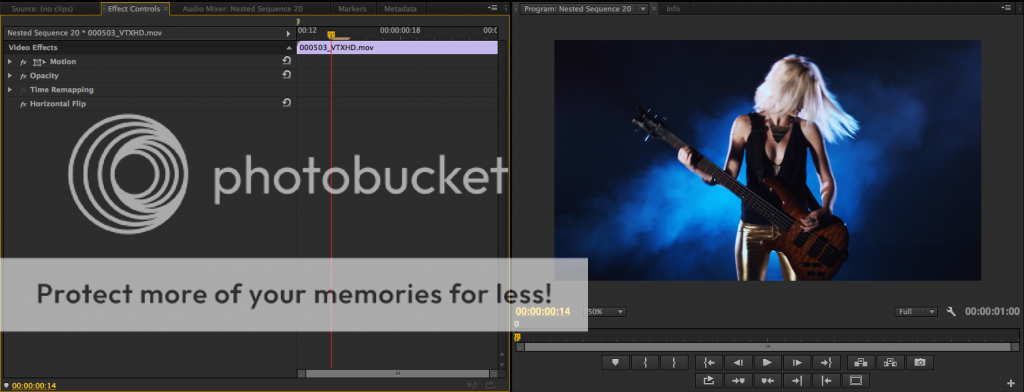
Task: Open the Metadata tab
Action: (400, 9)
